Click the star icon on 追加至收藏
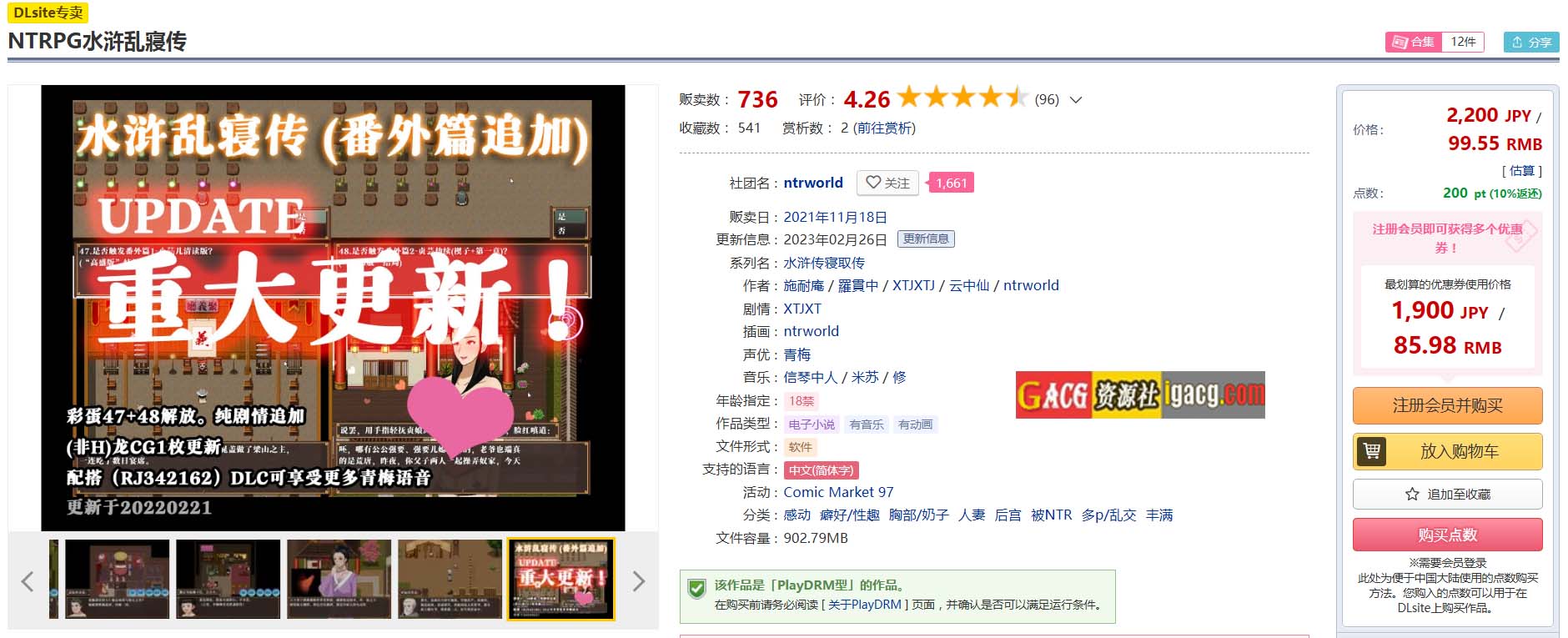 pos(1412,495)
